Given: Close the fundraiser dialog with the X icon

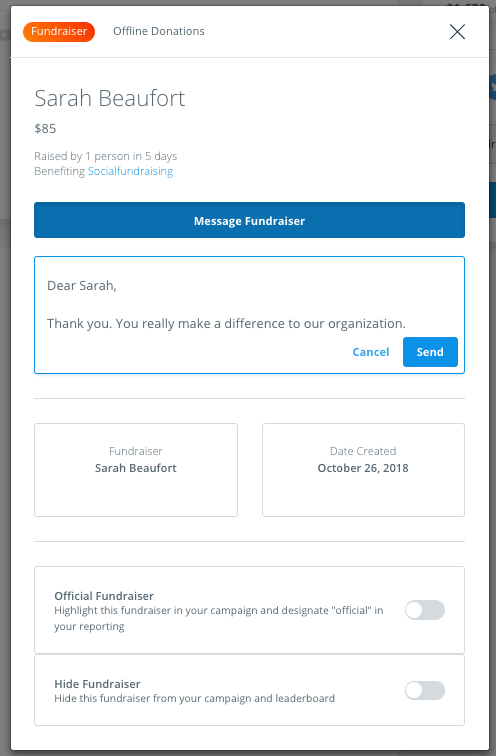Looking at the screenshot, I should [457, 32].
